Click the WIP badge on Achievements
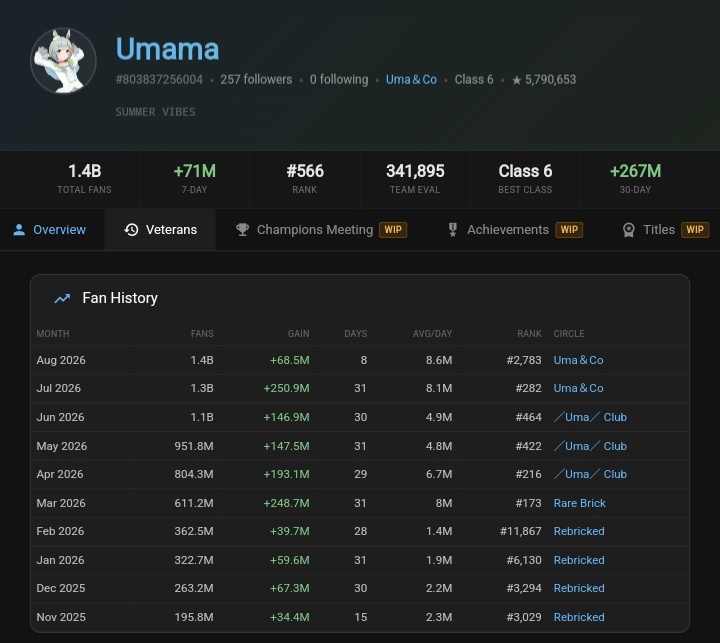This screenshot has width=720, height=643. click(569, 230)
